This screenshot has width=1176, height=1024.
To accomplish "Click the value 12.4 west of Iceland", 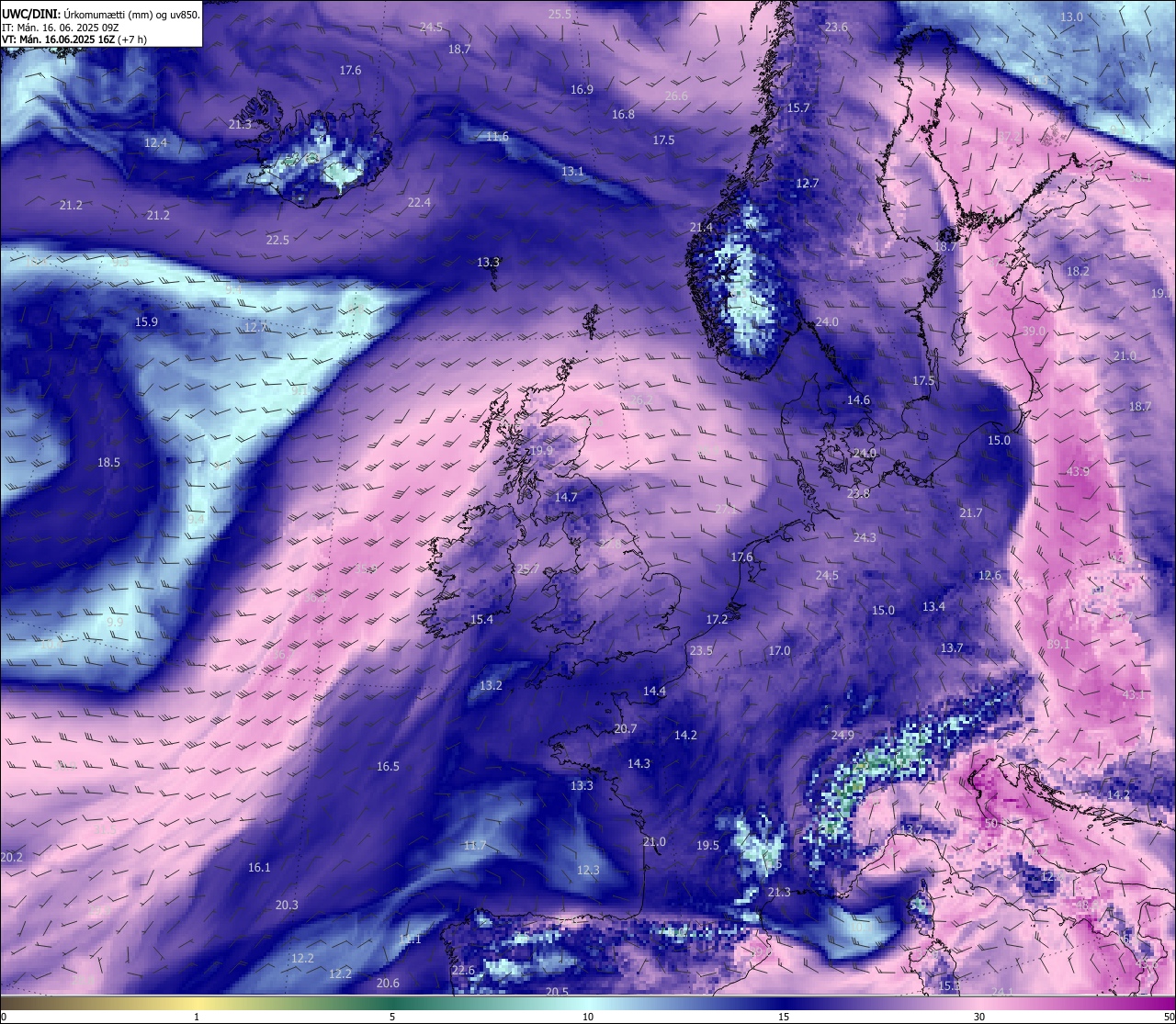I will [156, 142].
